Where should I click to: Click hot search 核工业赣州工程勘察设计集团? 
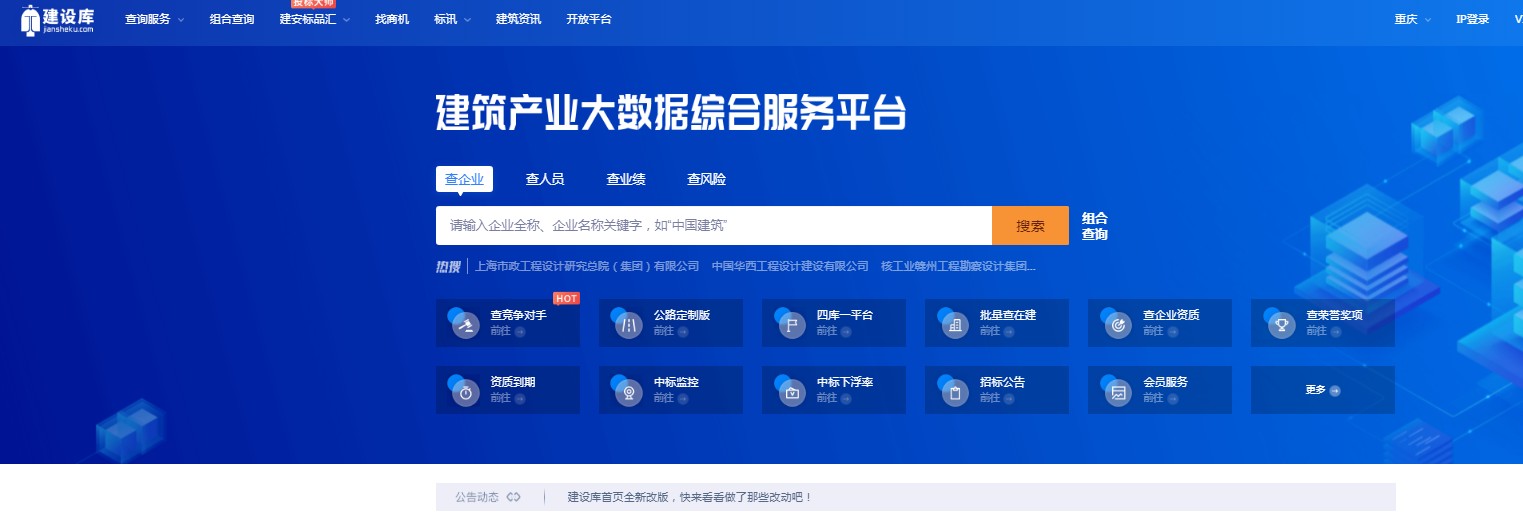tap(958, 266)
